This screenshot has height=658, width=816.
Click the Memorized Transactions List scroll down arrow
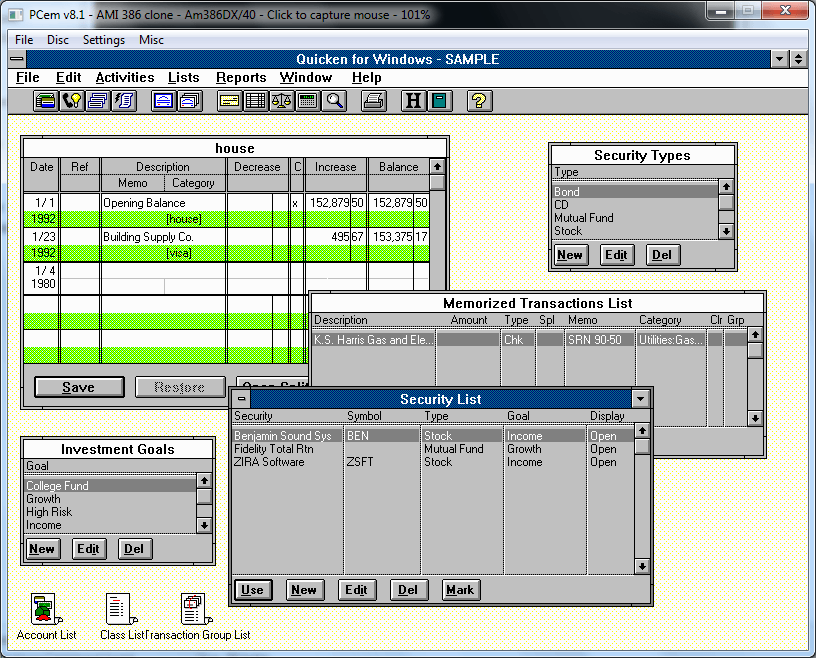click(x=755, y=418)
